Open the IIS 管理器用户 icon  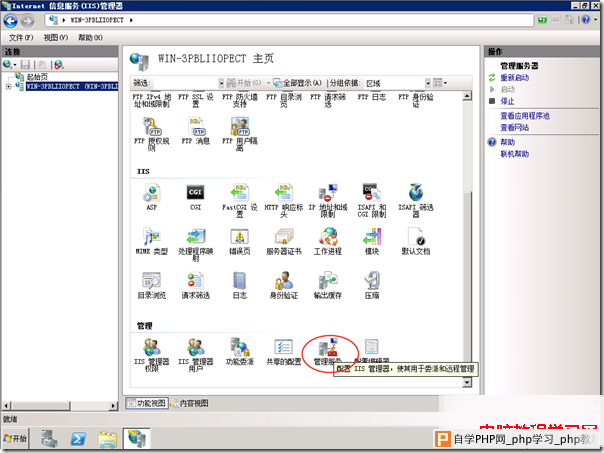click(195, 348)
